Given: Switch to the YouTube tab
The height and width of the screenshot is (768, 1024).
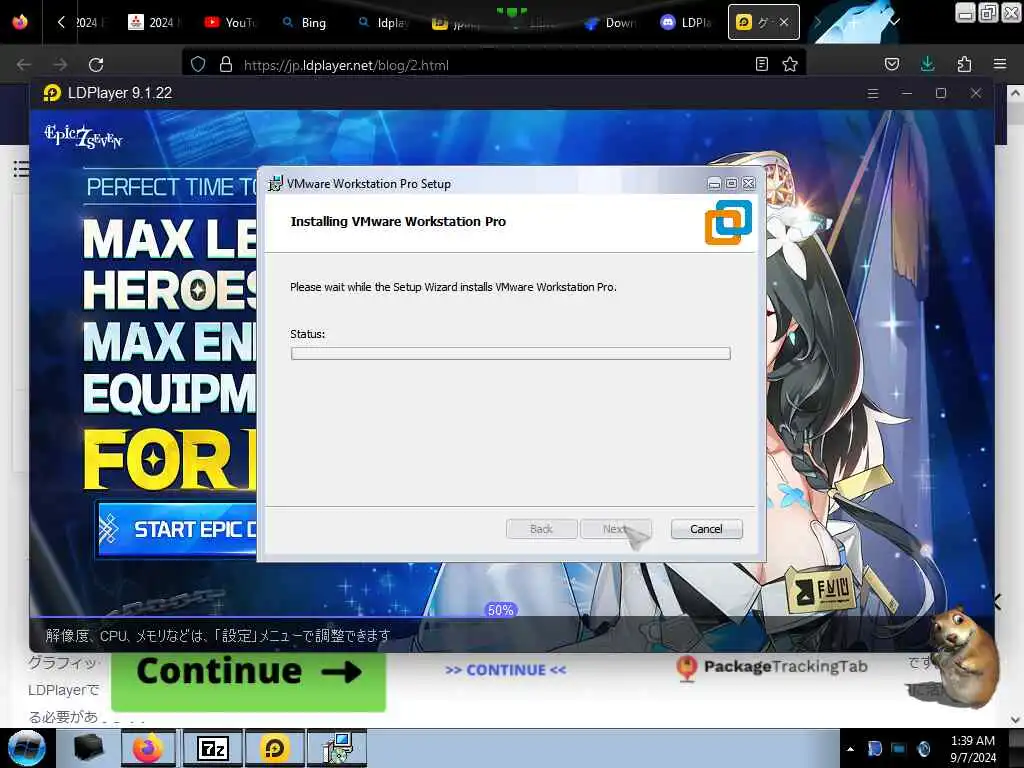Looking at the screenshot, I should (x=230, y=22).
